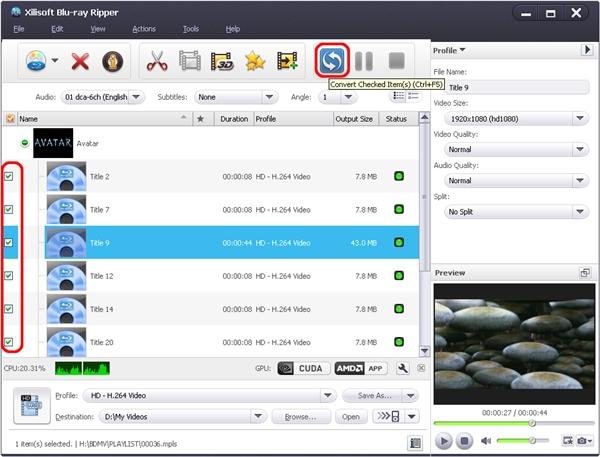
Task: Toggle AMD APP GPU acceleration
Action: 361,368
